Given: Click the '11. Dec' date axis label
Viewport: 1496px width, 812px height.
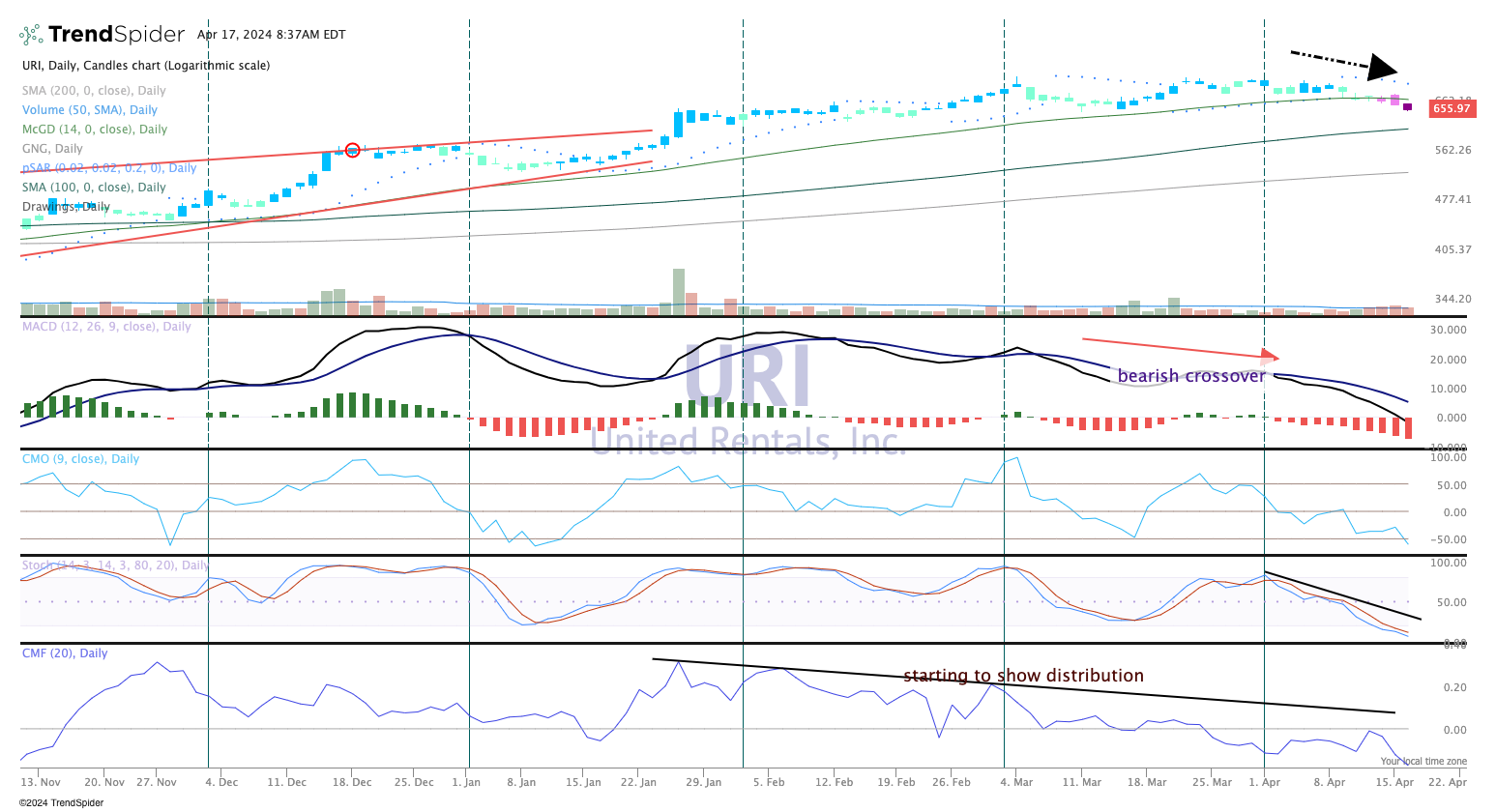Looking at the screenshot, I should (x=287, y=782).
